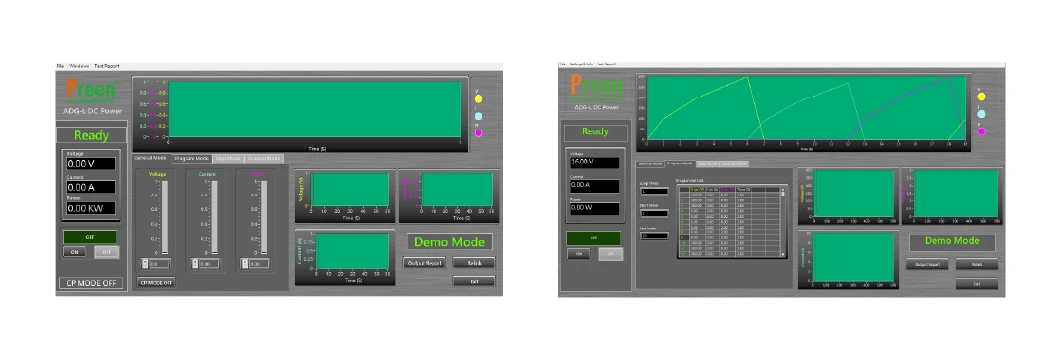Image resolution: width=1061 pixels, height=360 pixels.
Task: Click 0.00 W power readout in right window
Action: 594,208
